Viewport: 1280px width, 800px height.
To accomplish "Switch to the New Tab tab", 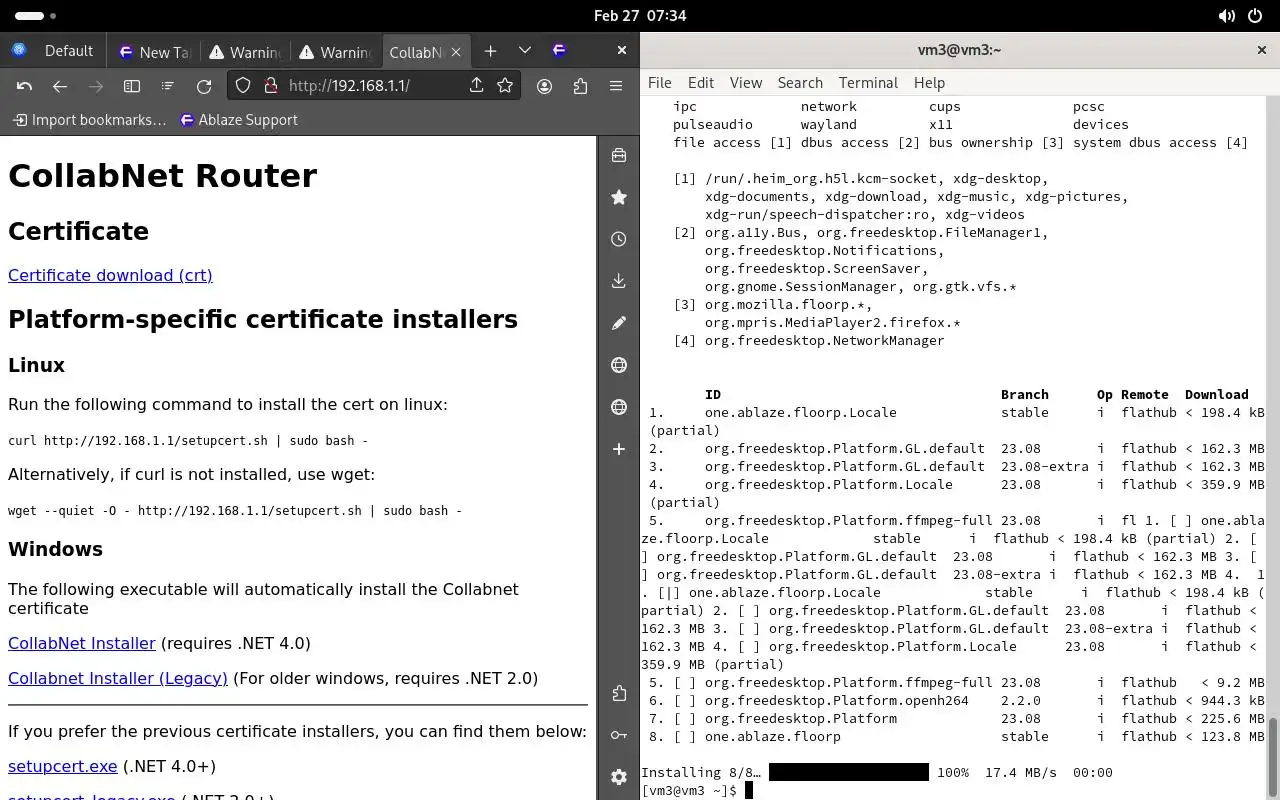I will coord(153,52).
